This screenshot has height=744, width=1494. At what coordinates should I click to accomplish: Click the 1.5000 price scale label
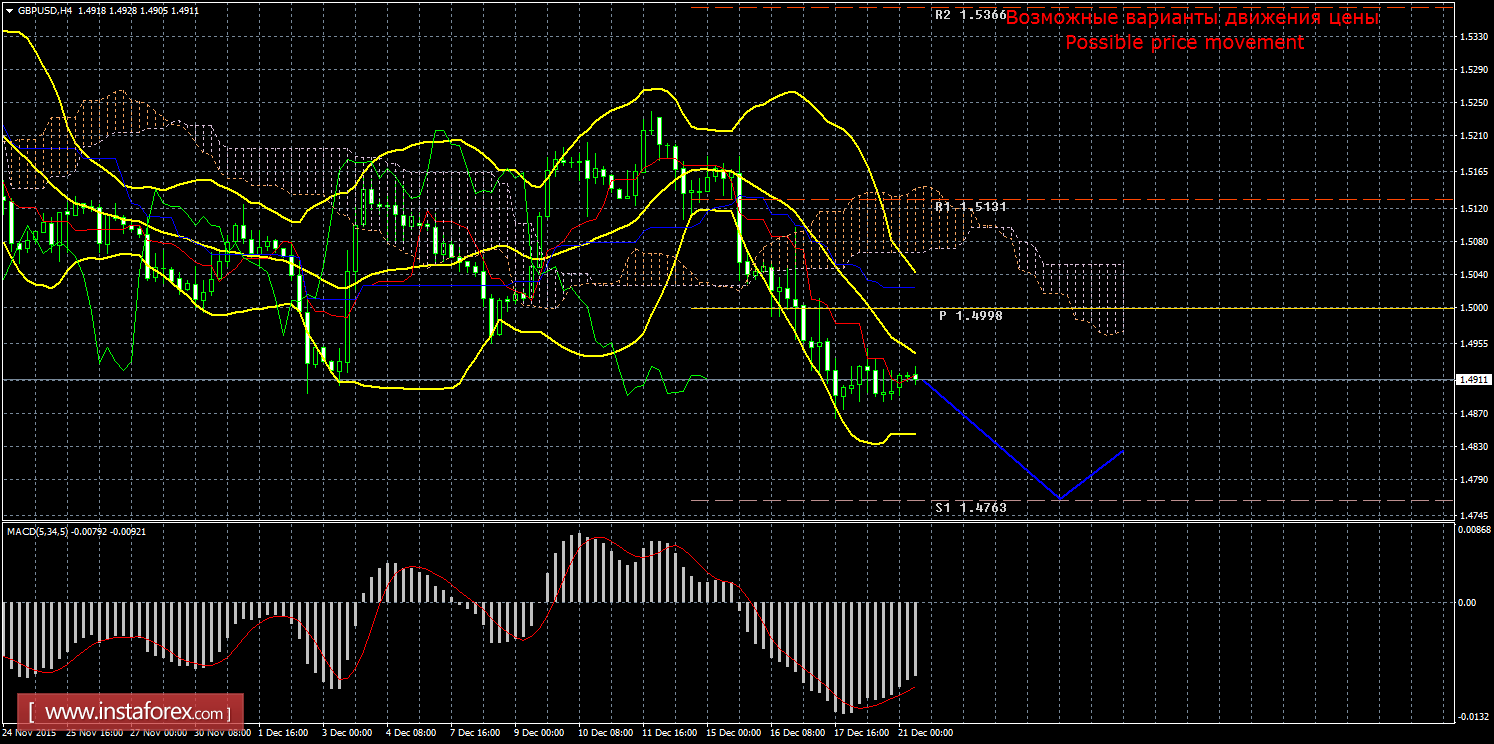1471,308
